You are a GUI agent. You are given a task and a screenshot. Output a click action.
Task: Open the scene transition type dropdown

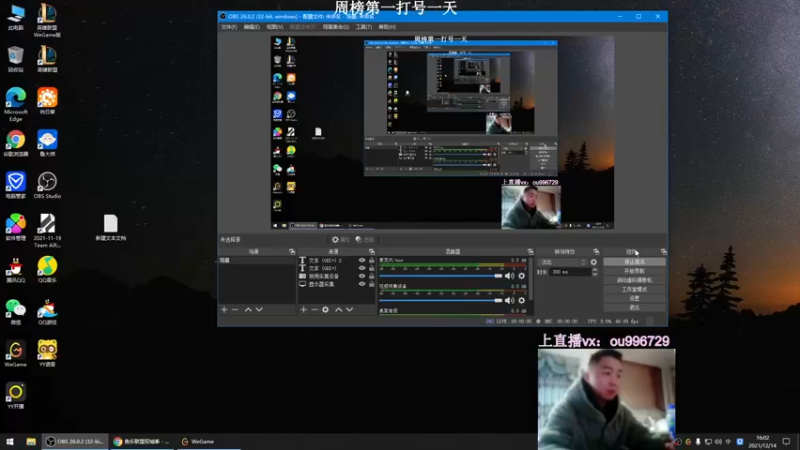(562, 262)
